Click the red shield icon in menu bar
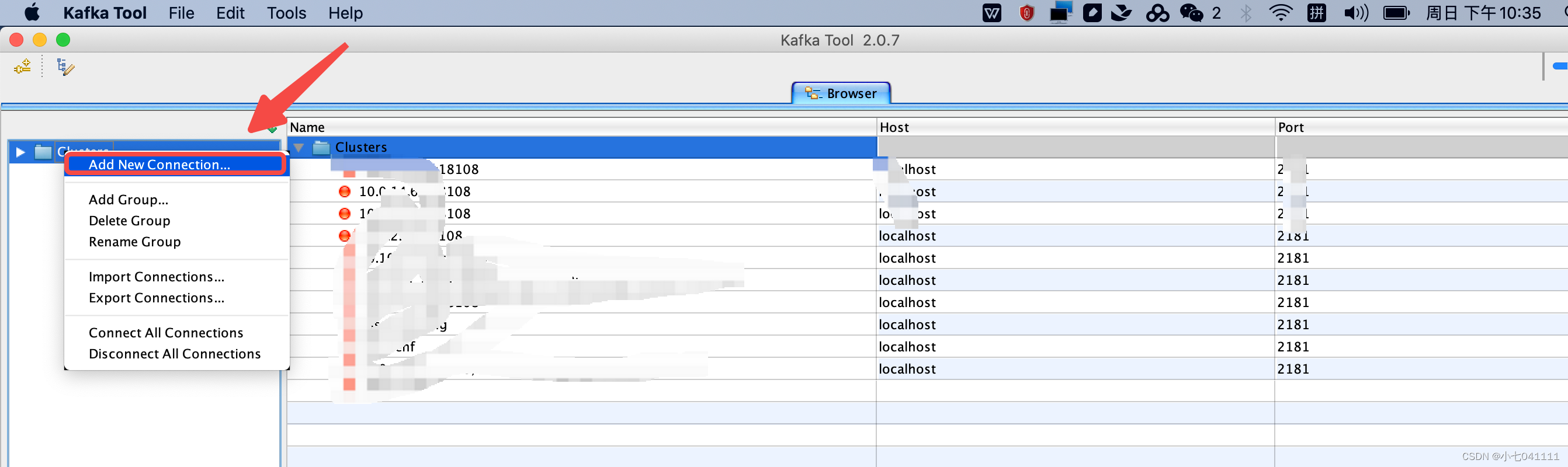The height and width of the screenshot is (467, 1568). pyautogui.click(x=1026, y=13)
